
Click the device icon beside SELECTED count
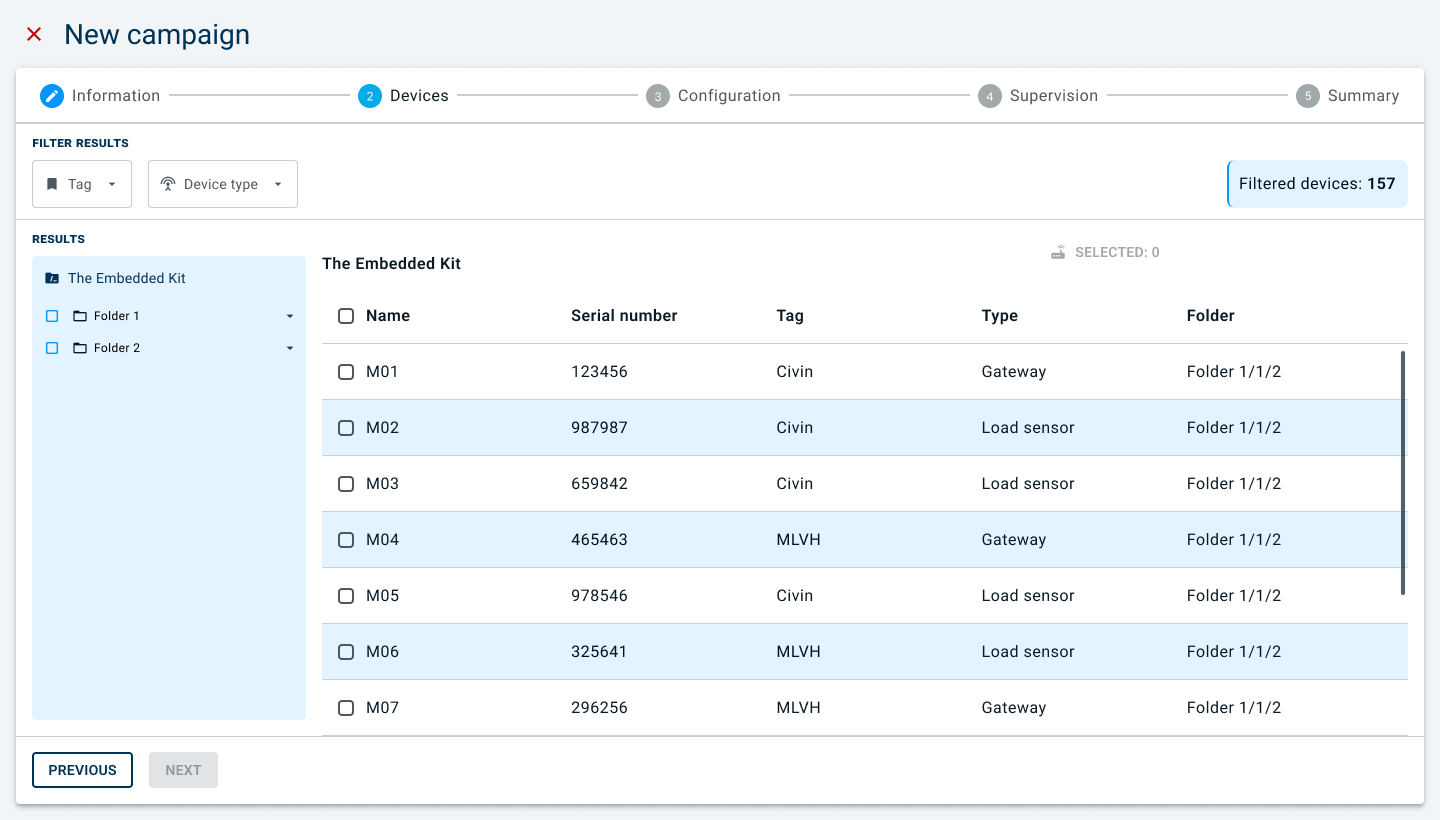[x=1058, y=253]
